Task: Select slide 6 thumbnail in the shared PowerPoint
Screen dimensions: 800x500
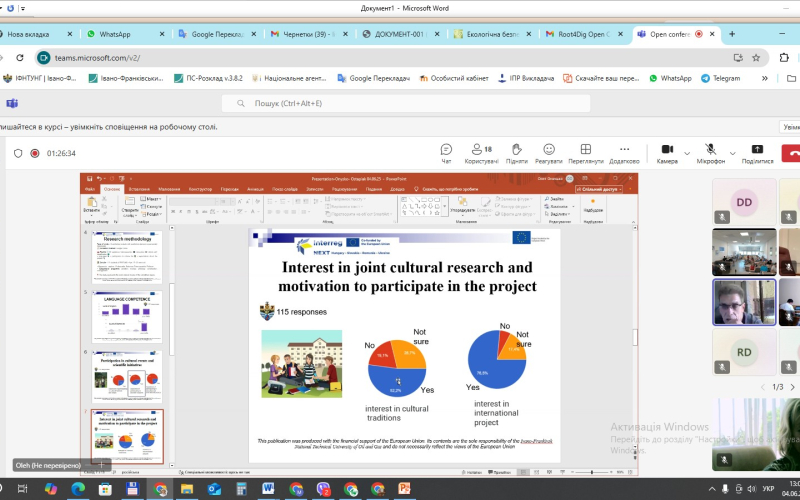Action: click(127, 377)
